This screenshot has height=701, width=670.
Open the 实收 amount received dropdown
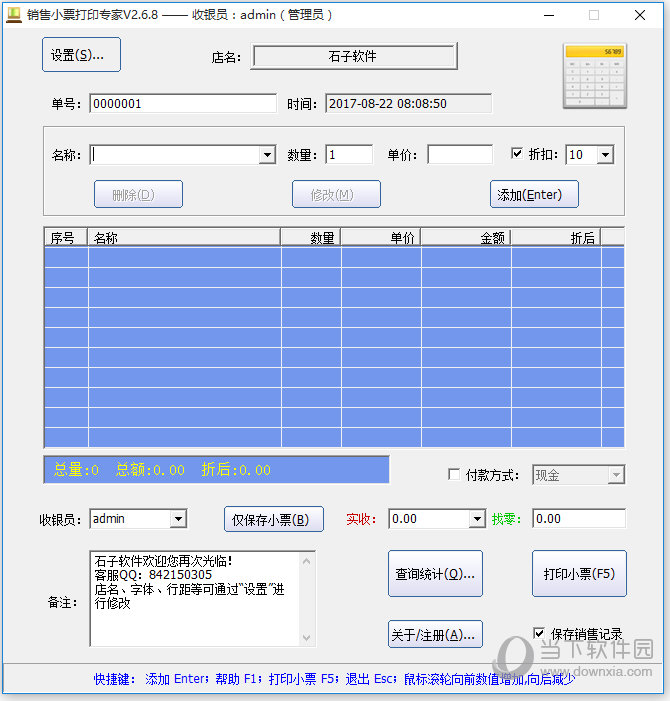click(x=476, y=519)
